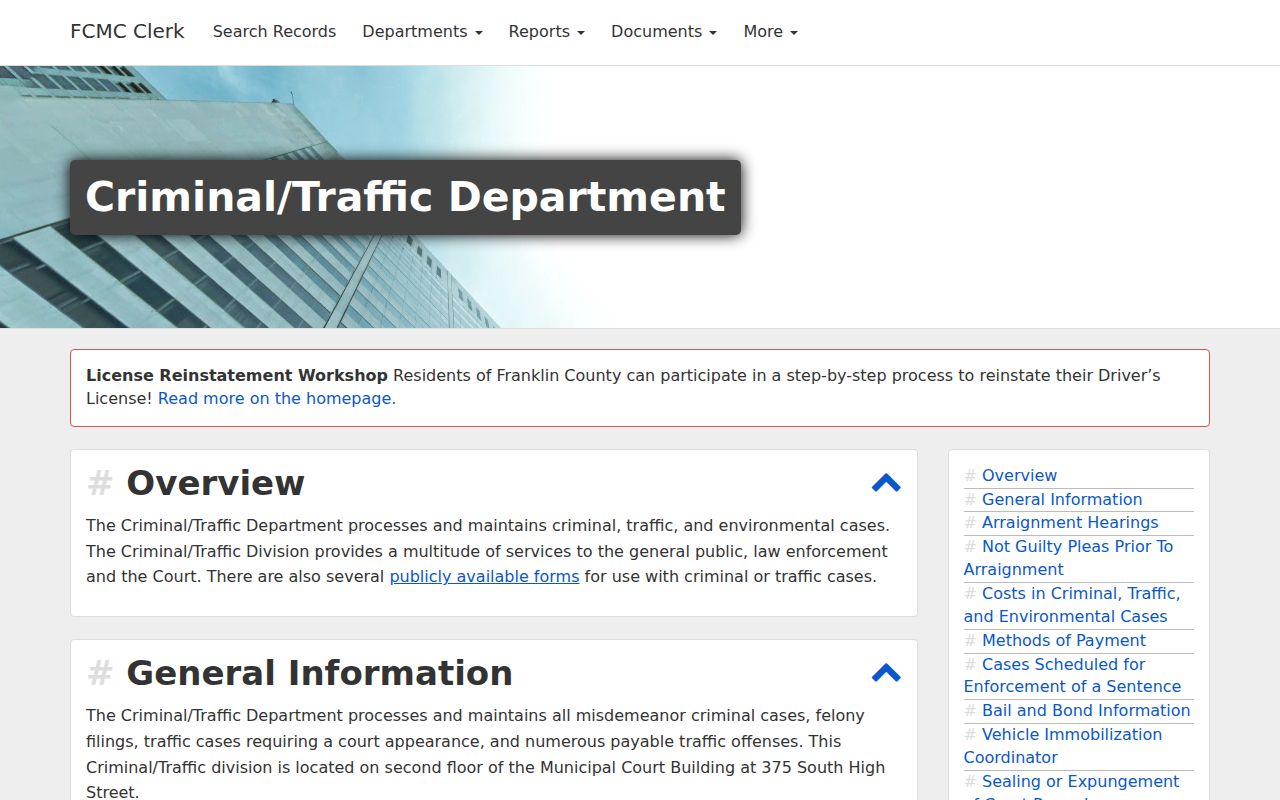The width and height of the screenshot is (1280, 800).
Task: Click the Criminal/Traffic Department banner title
Action: point(405,197)
